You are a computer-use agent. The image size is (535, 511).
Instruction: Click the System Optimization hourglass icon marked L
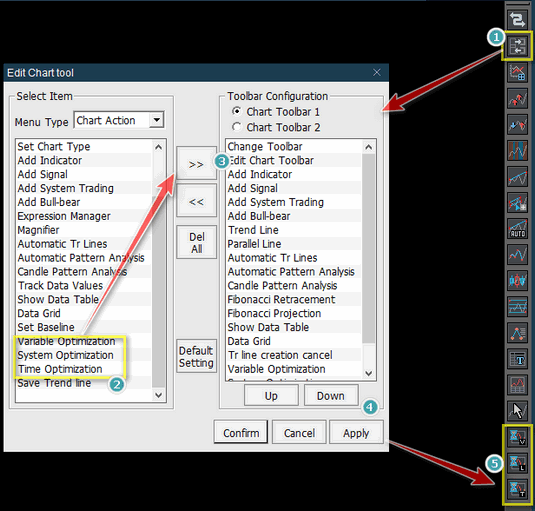517,463
